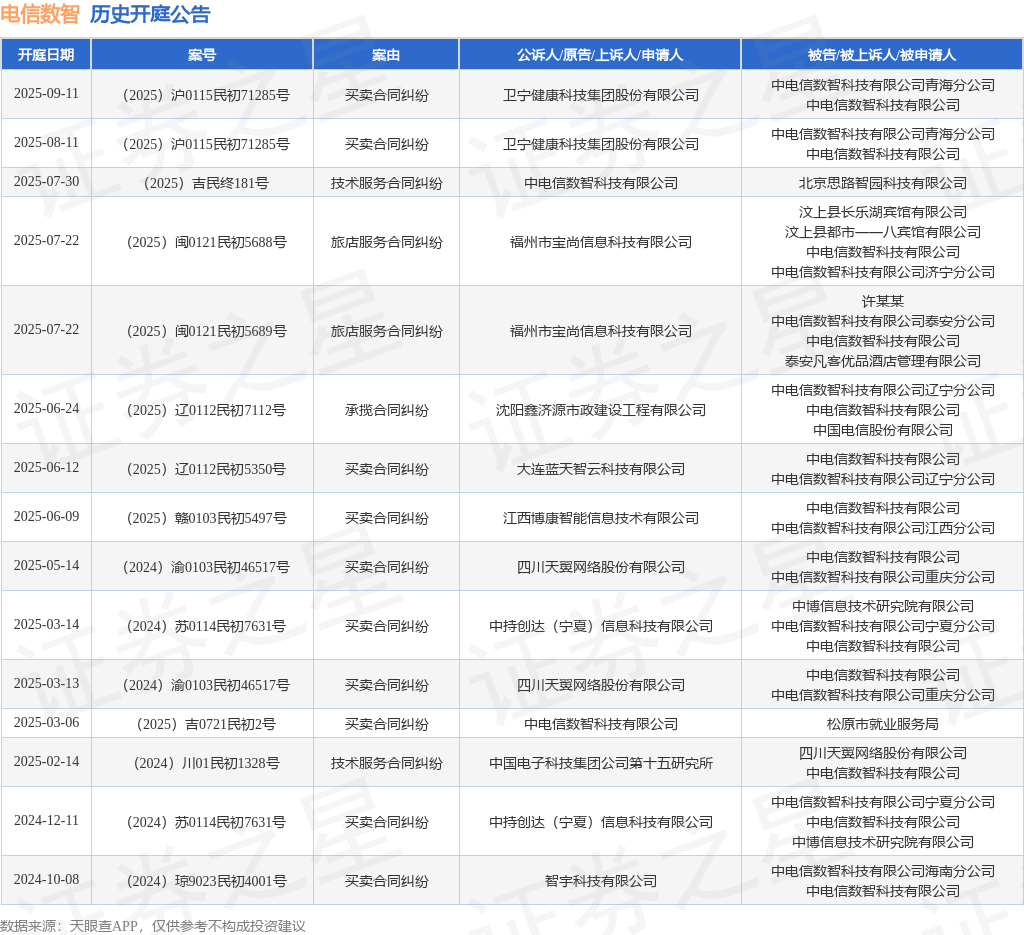Select date cell 2025-05-14

(46, 565)
